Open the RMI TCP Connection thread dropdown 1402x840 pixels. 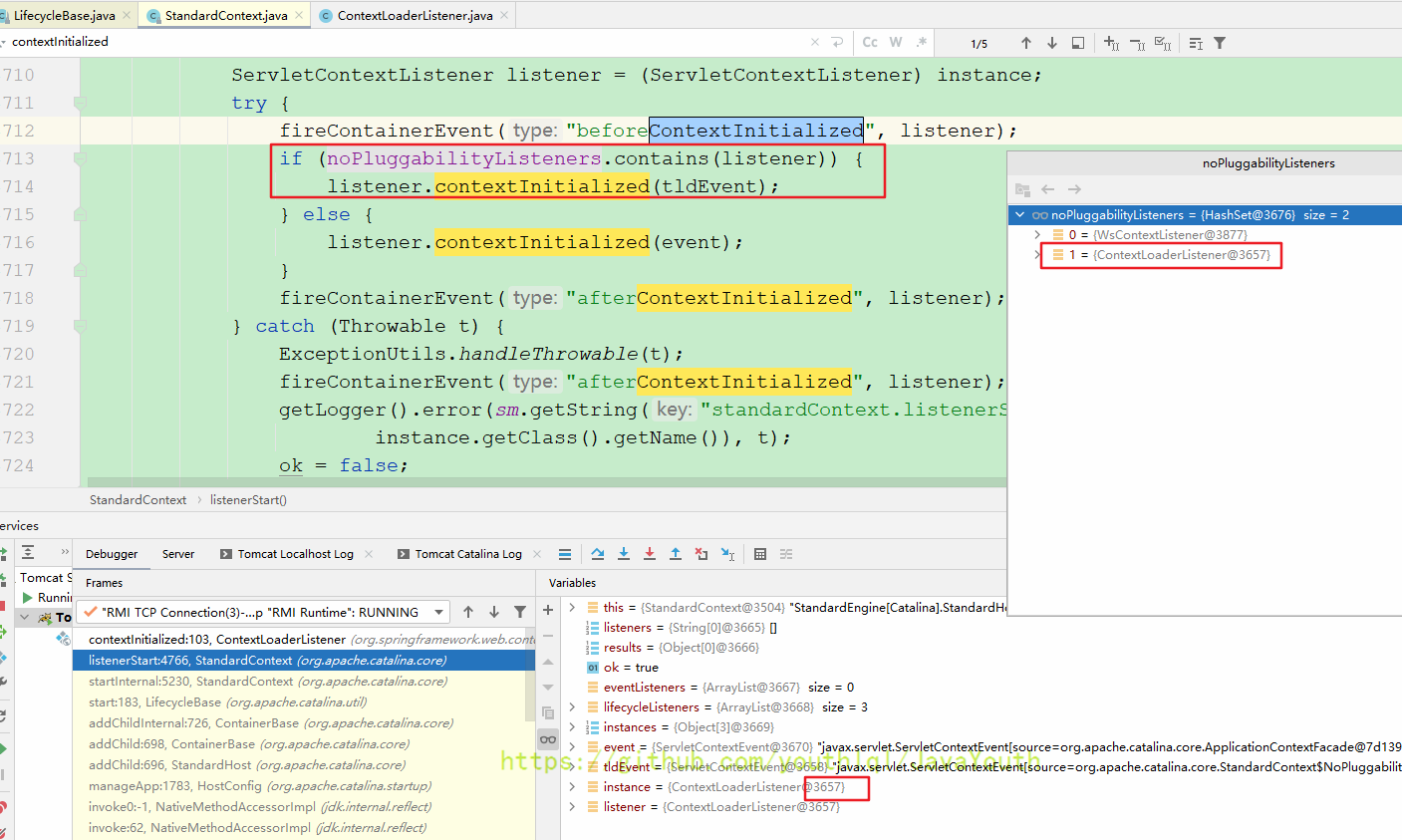point(439,612)
